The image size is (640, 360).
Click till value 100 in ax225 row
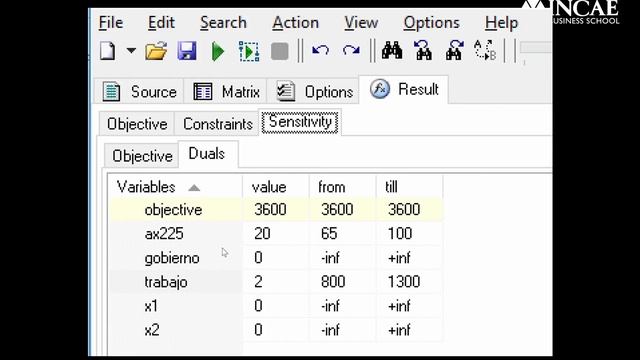400,234
